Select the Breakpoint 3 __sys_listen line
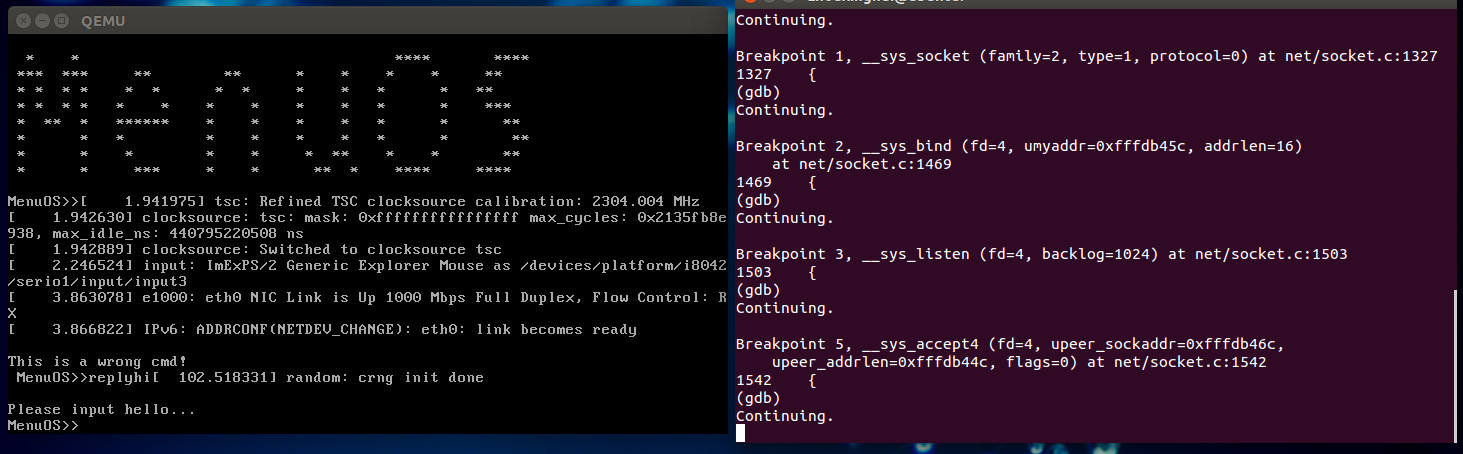Image resolution: width=1463 pixels, height=454 pixels. point(1040,255)
